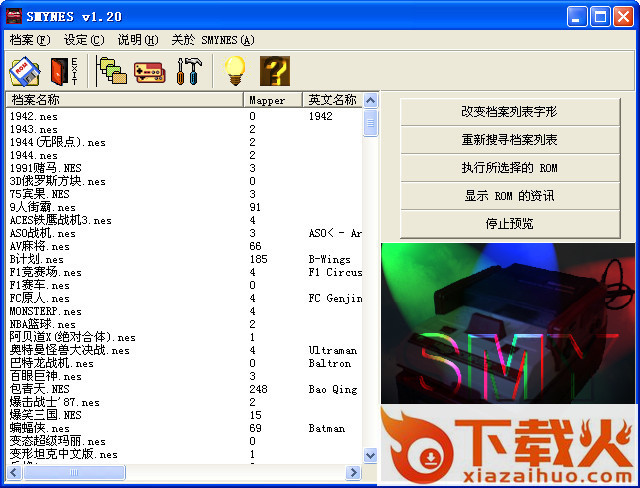The width and height of the screenshot is (640, 488).
Task: Open ROM file with floppy disk icon
Action: [25, 71]
